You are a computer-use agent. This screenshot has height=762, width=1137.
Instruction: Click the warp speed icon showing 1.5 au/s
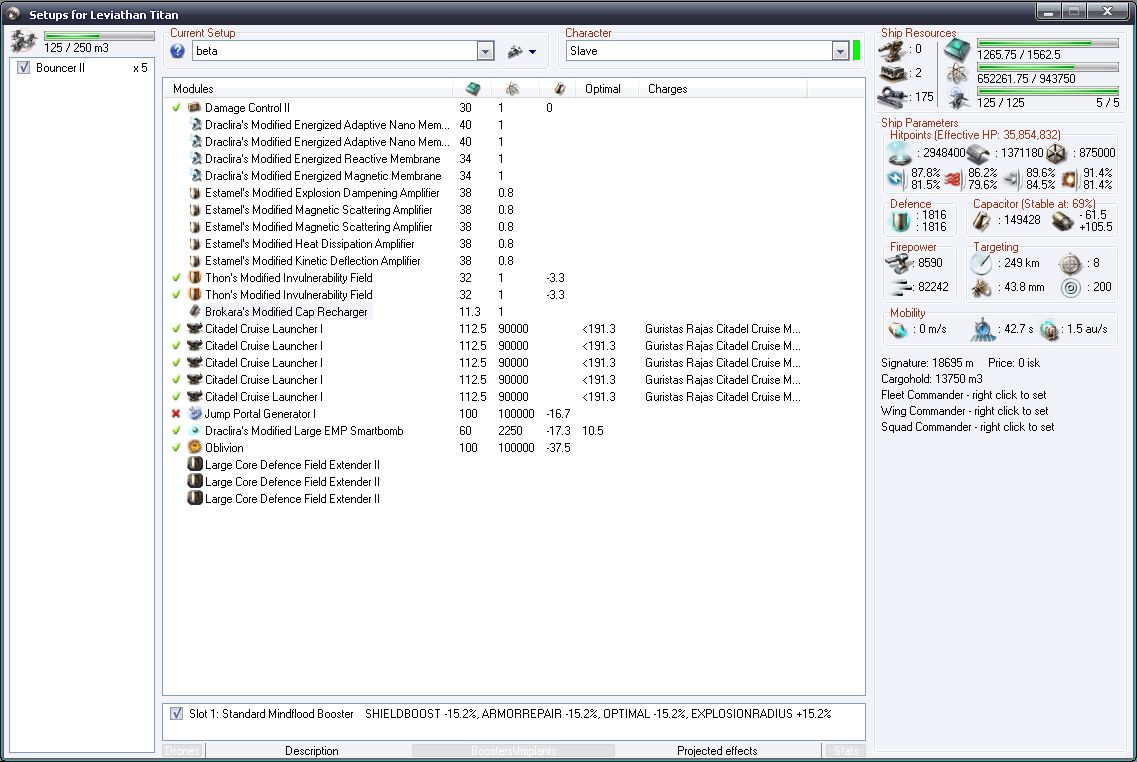pos(1049,330)
